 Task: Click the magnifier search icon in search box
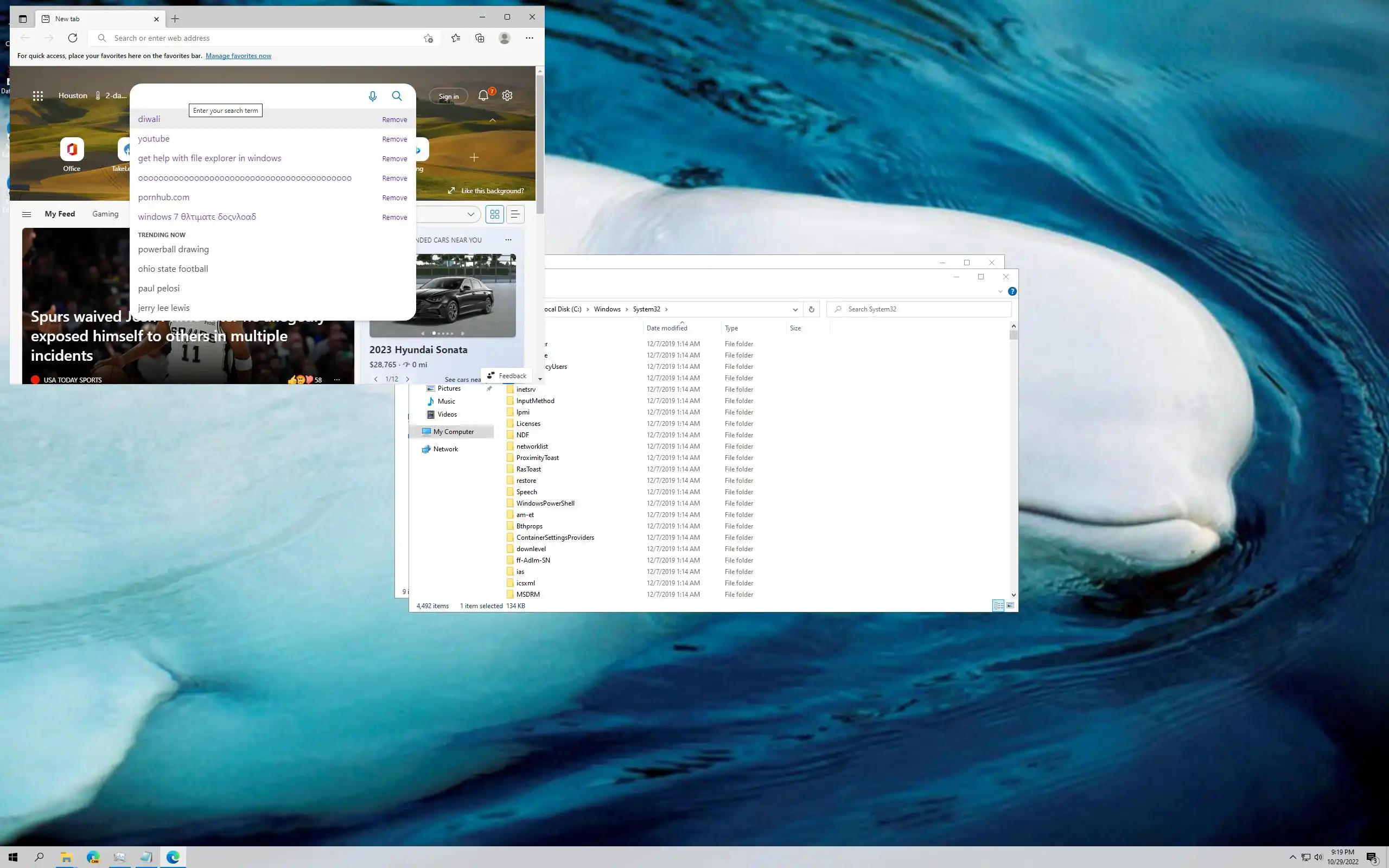click(397, 96)
